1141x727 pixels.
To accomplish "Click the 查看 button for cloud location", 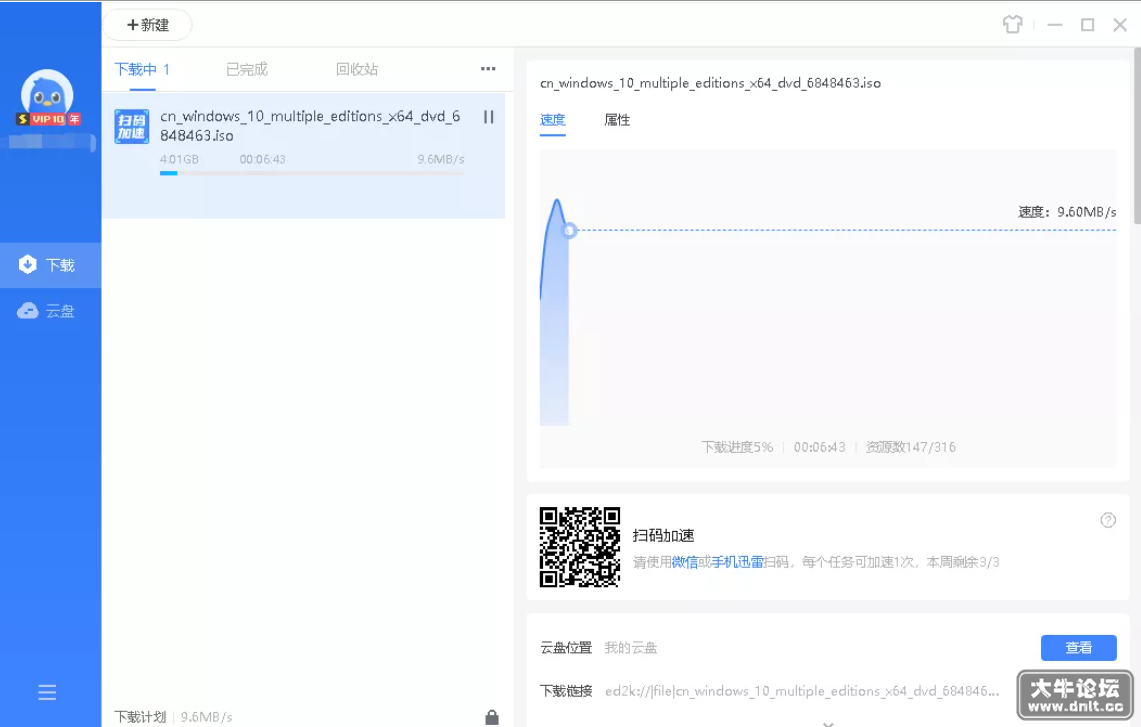I will click(1078, 648).
